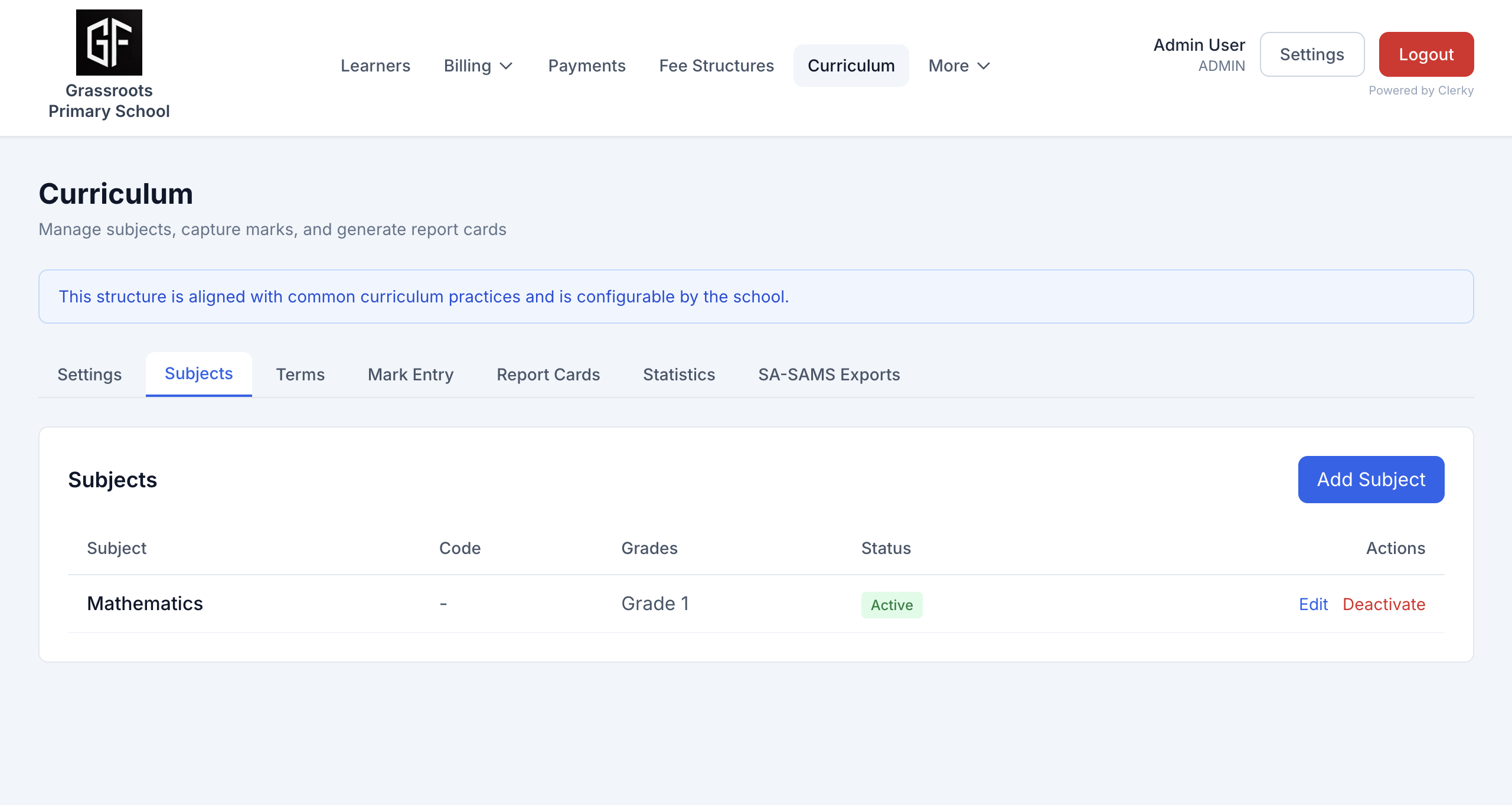The image size is (1512, 805).
Task: Click the Status column header
Action: pos(886,548)
